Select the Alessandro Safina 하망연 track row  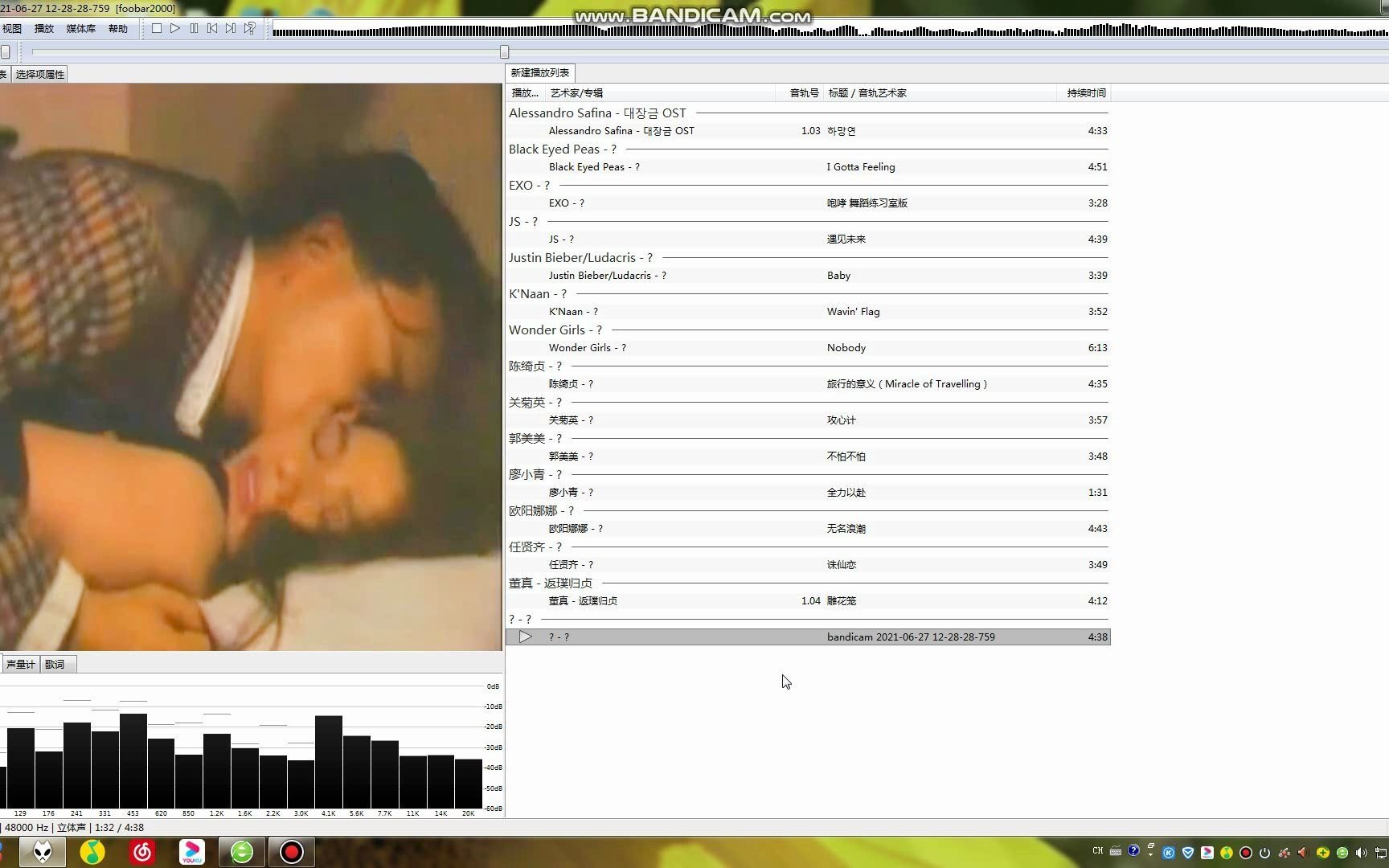pyautogui.click(x=808, y=130)
